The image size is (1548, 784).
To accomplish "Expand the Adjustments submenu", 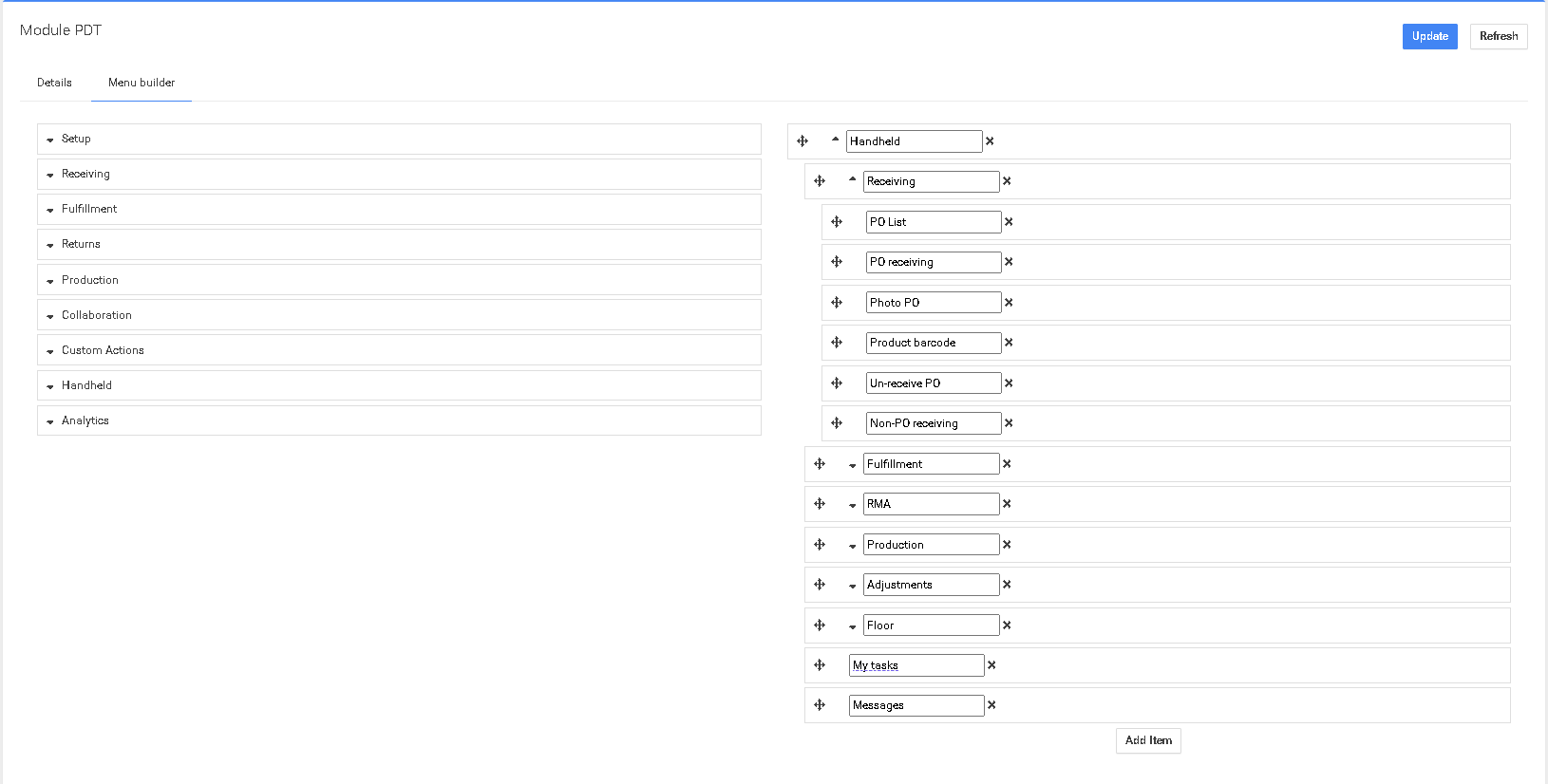I will [853, 586].
